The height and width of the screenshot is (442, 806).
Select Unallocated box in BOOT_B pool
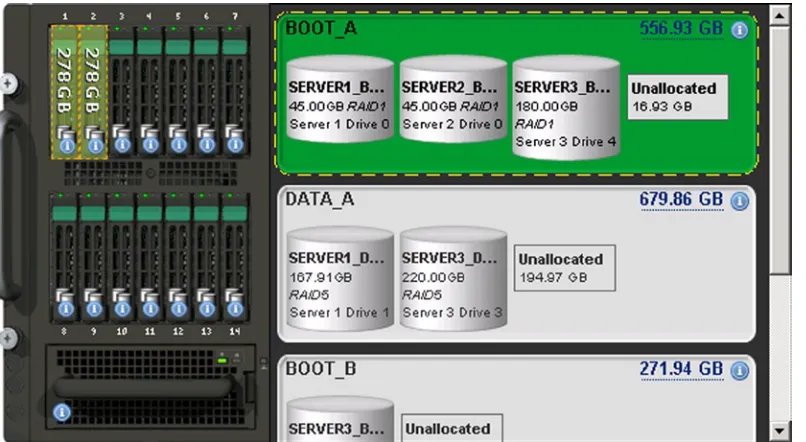pos(451,428)
